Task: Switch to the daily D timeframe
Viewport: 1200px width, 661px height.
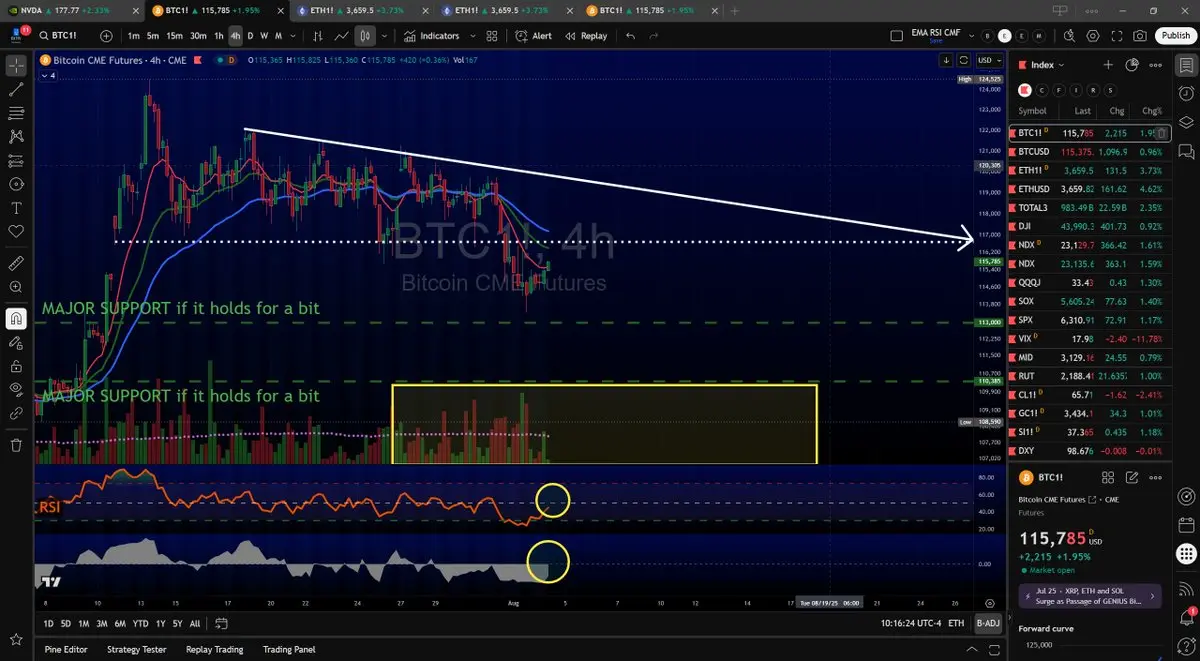Action: [x=251, y=36]
